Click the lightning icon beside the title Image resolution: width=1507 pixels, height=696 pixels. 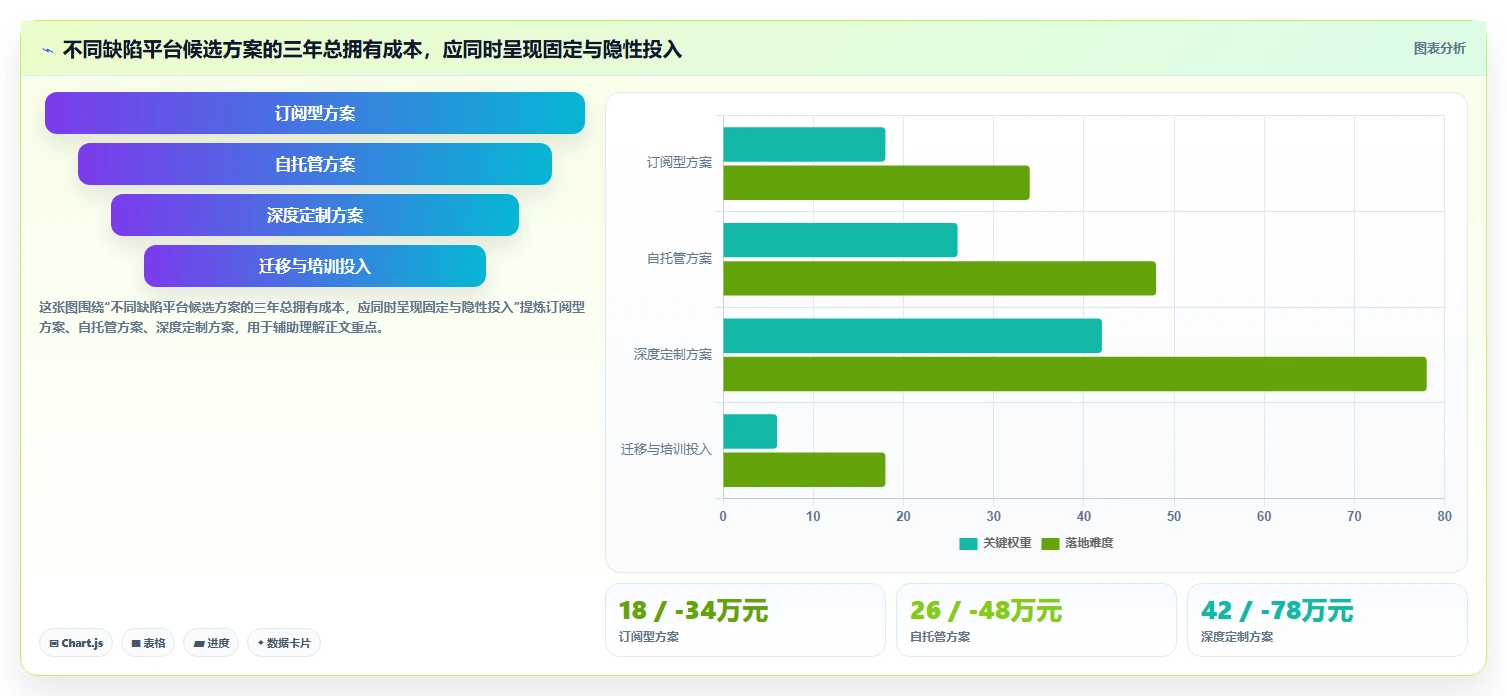click(x=47, y=49)
